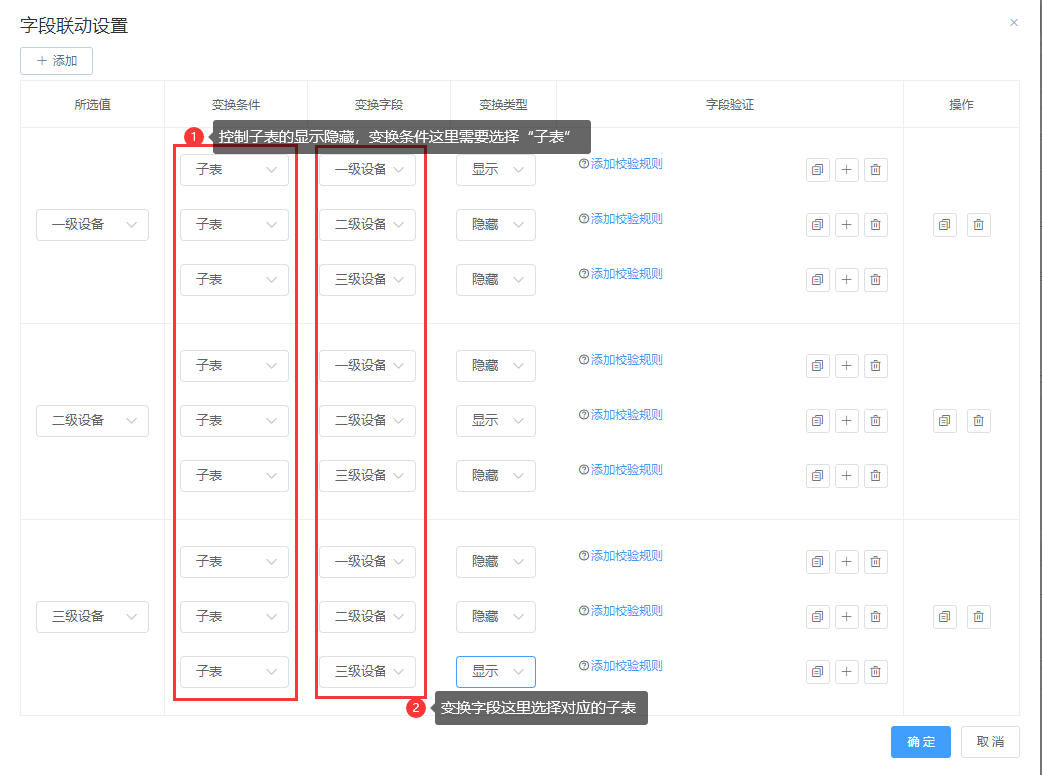
Task: Open the first 子表 dropdown under 变换条件
Action: point(234,170)
